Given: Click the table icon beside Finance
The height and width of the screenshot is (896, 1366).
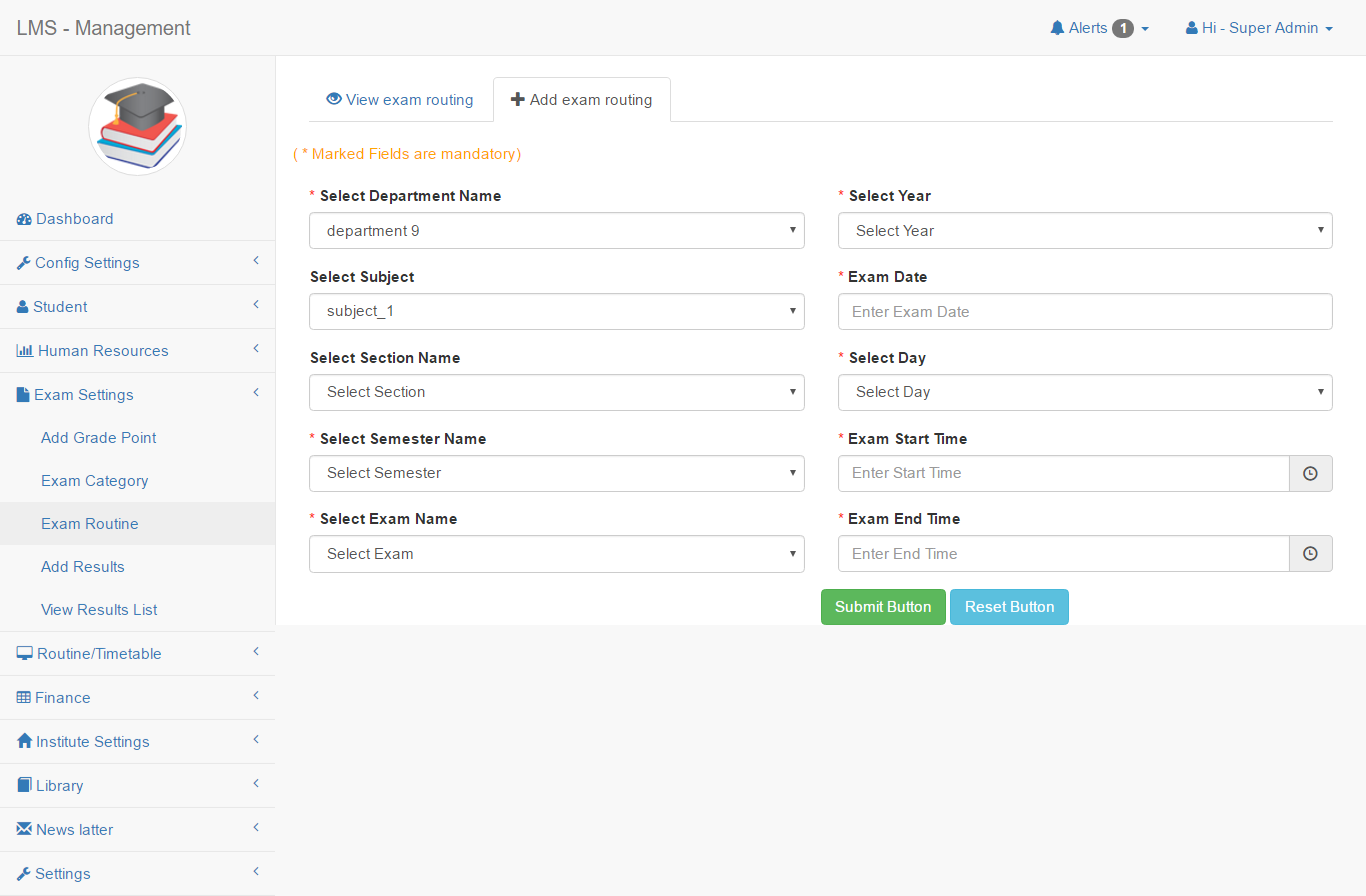Looking at the screenshot, I should pyautogui.click(x=22, y=697).
